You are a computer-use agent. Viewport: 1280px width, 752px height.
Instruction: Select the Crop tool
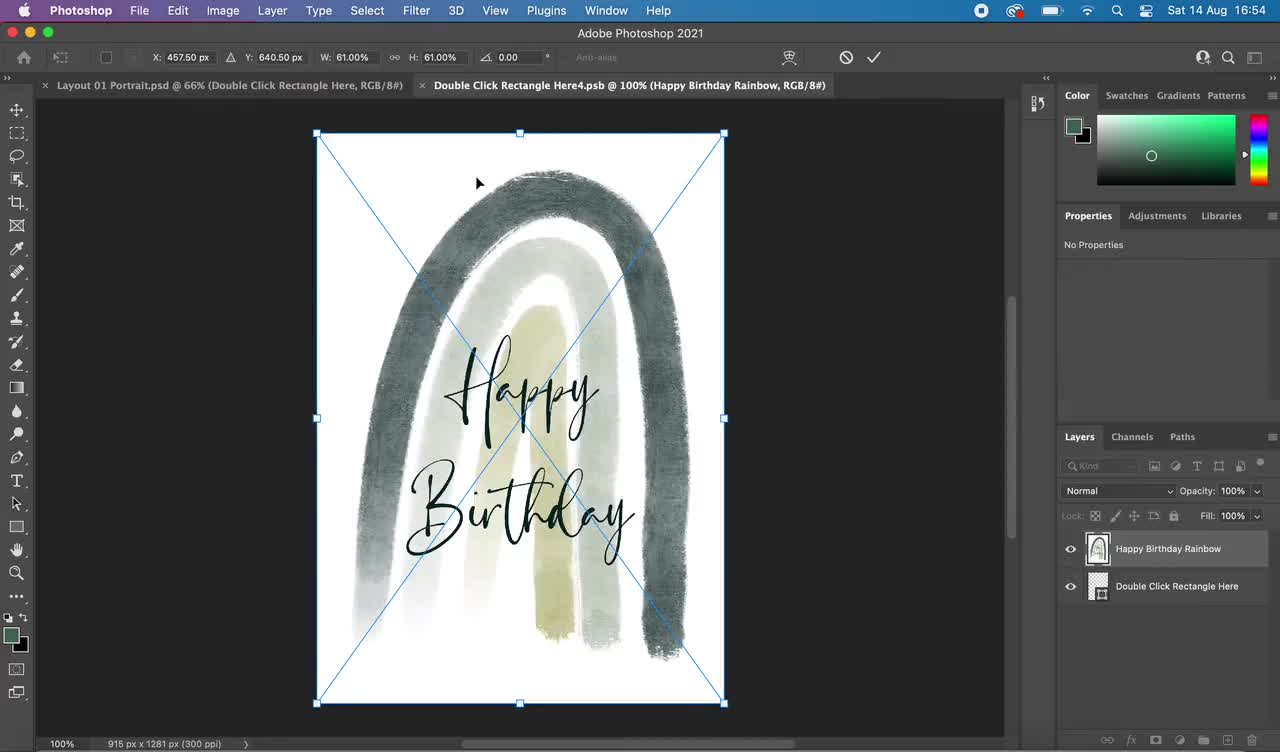pos(17,202)
